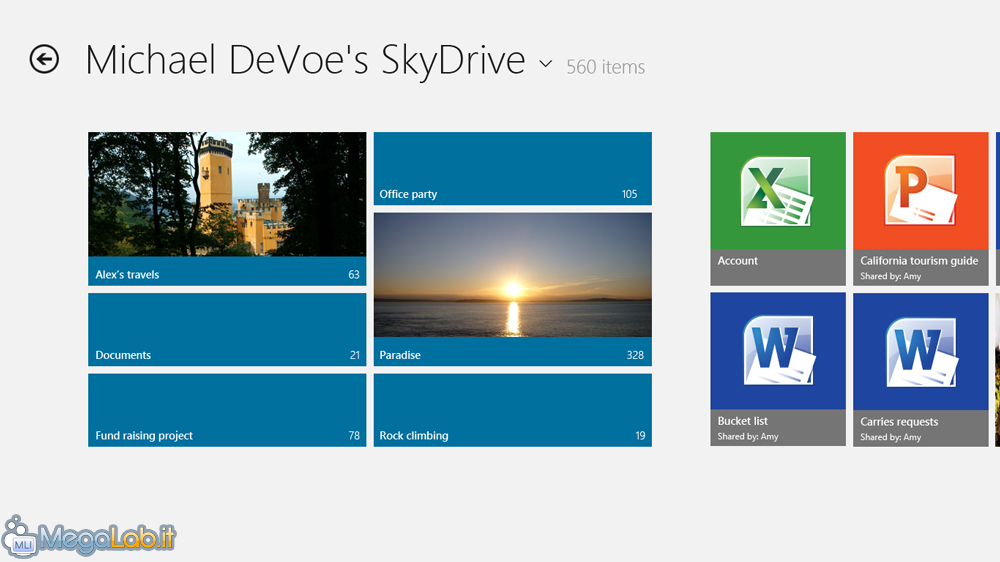Open the California tourism guide PowerPoint icon
The image size is (1000, 562).
(x=920, y=190)
